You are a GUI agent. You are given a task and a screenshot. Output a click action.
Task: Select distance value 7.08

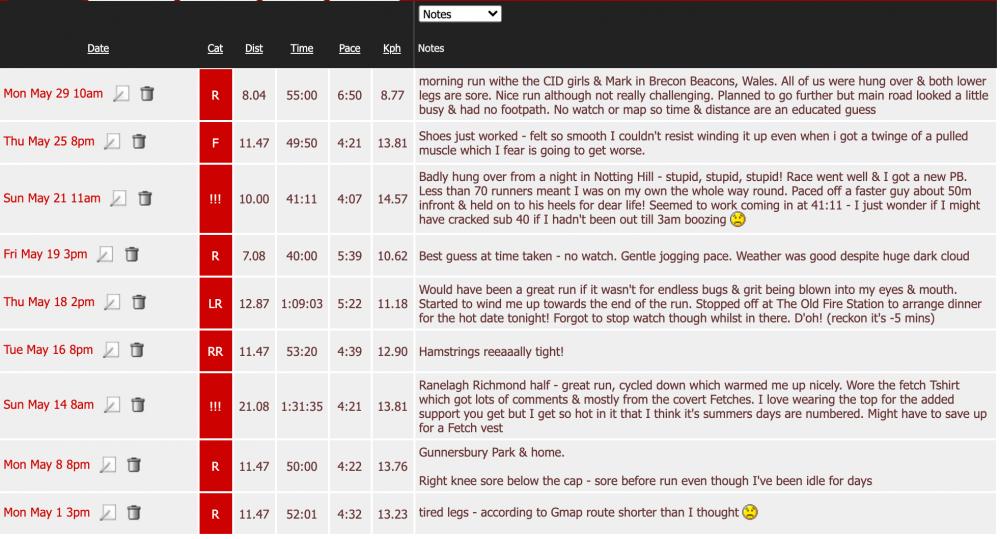(x=254, y=256)
